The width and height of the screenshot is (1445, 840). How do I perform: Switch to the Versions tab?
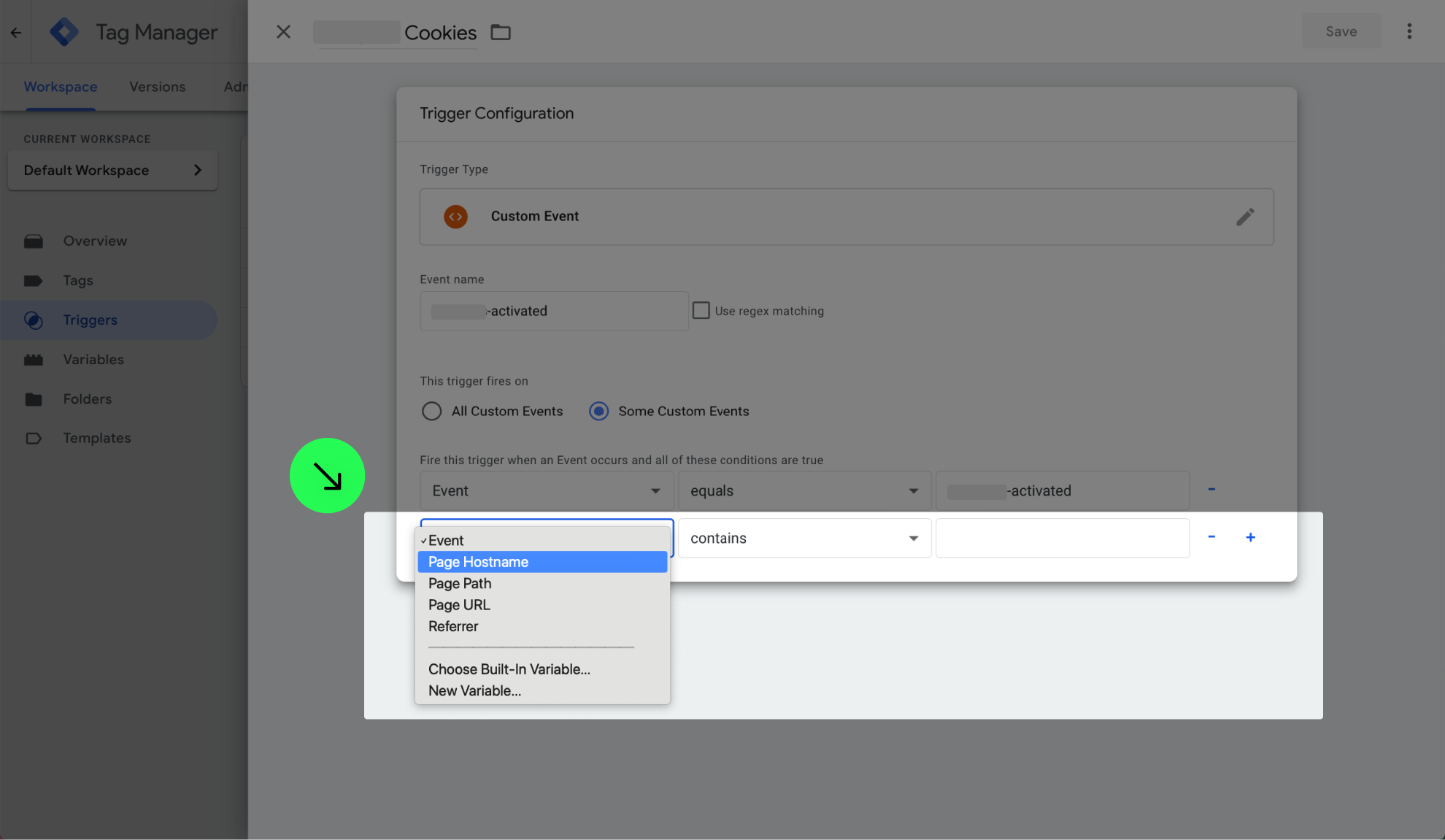158,87
